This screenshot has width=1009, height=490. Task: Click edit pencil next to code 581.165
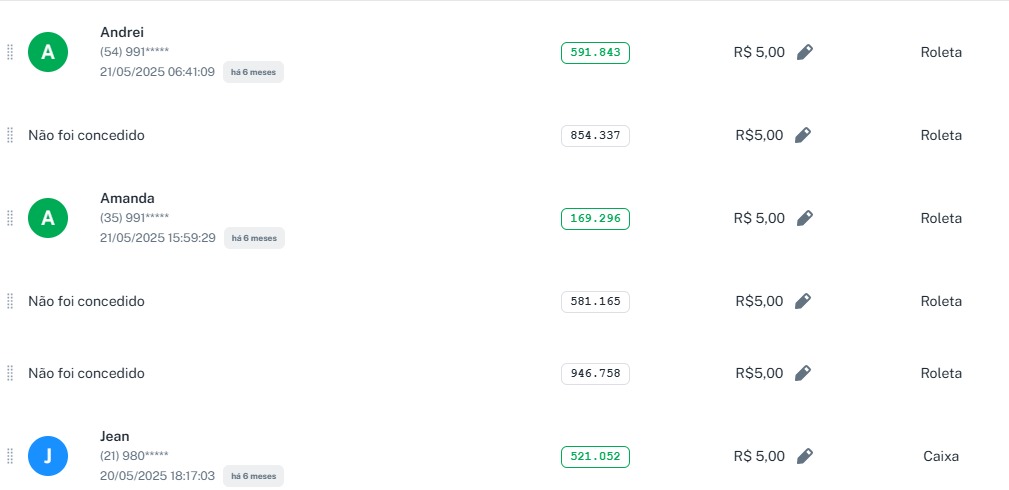click(x=803, y=301)
